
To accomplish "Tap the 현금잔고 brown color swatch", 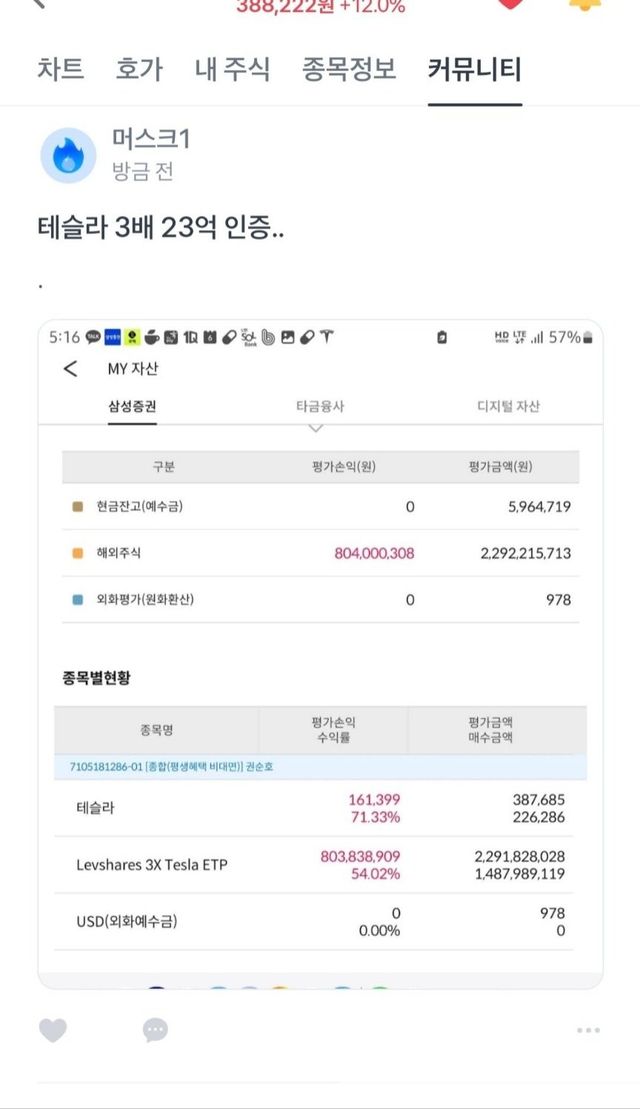I will pyautogui.click(x=78, y=507).
